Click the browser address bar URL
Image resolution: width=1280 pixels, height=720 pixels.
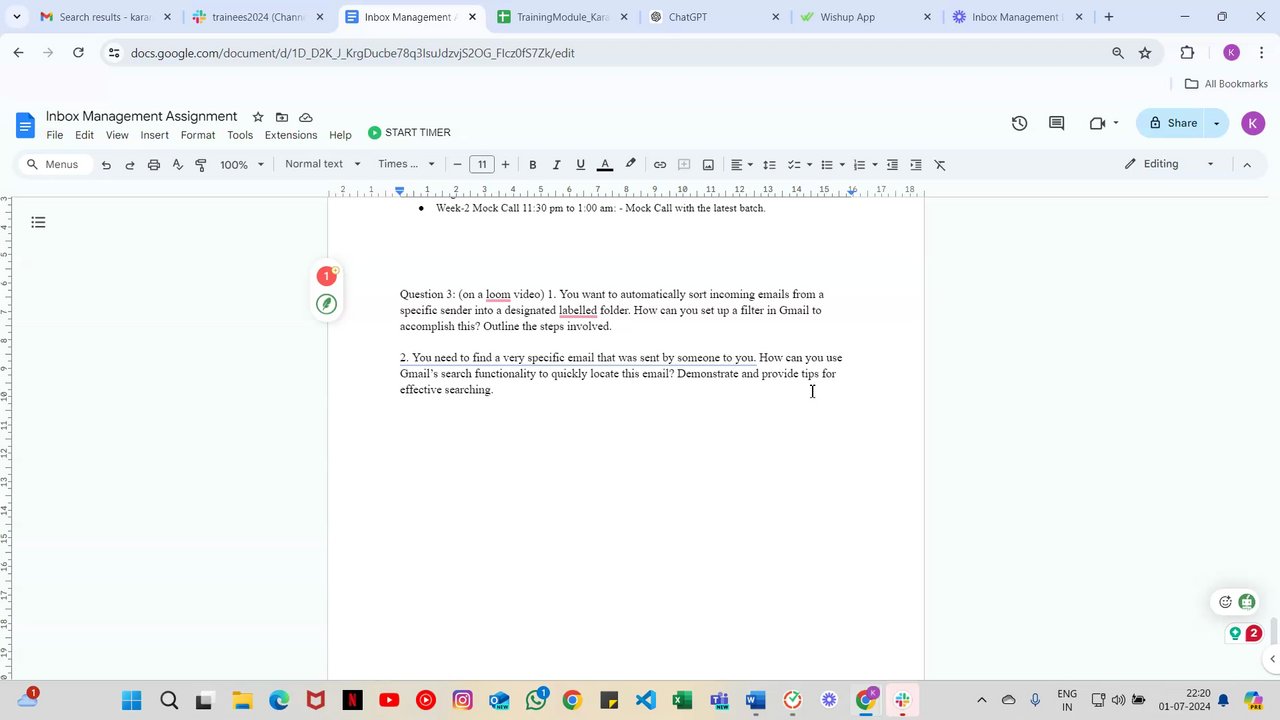pos(352,53)
